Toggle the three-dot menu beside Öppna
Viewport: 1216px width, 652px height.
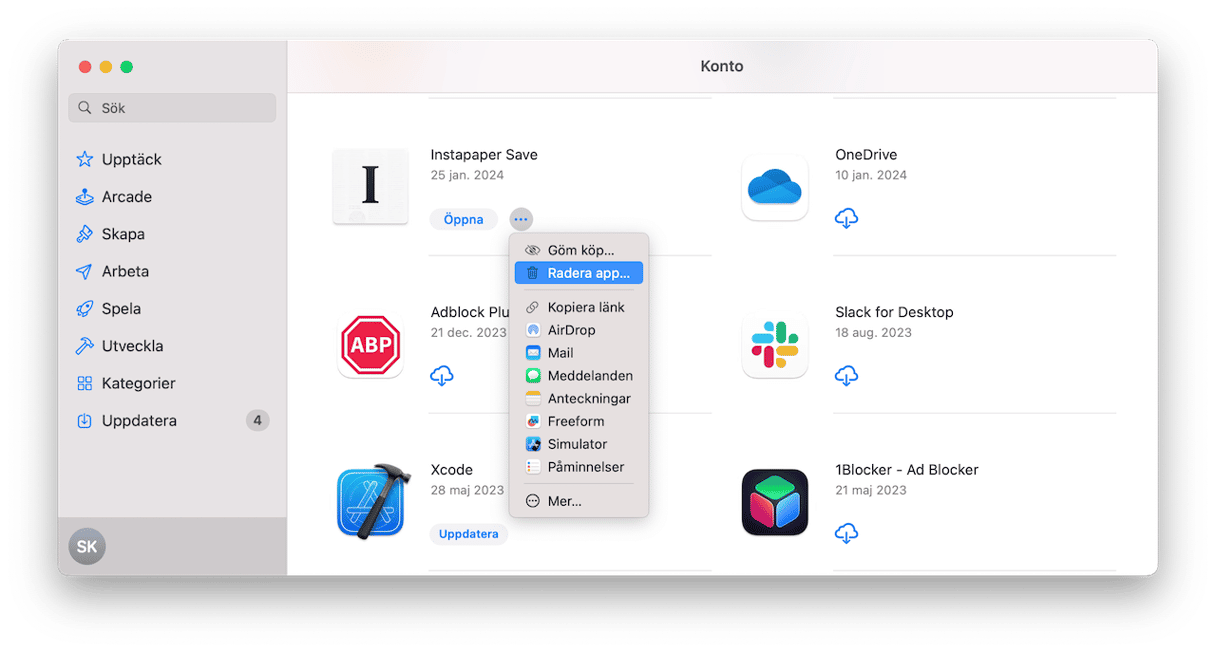coord(521,219)
